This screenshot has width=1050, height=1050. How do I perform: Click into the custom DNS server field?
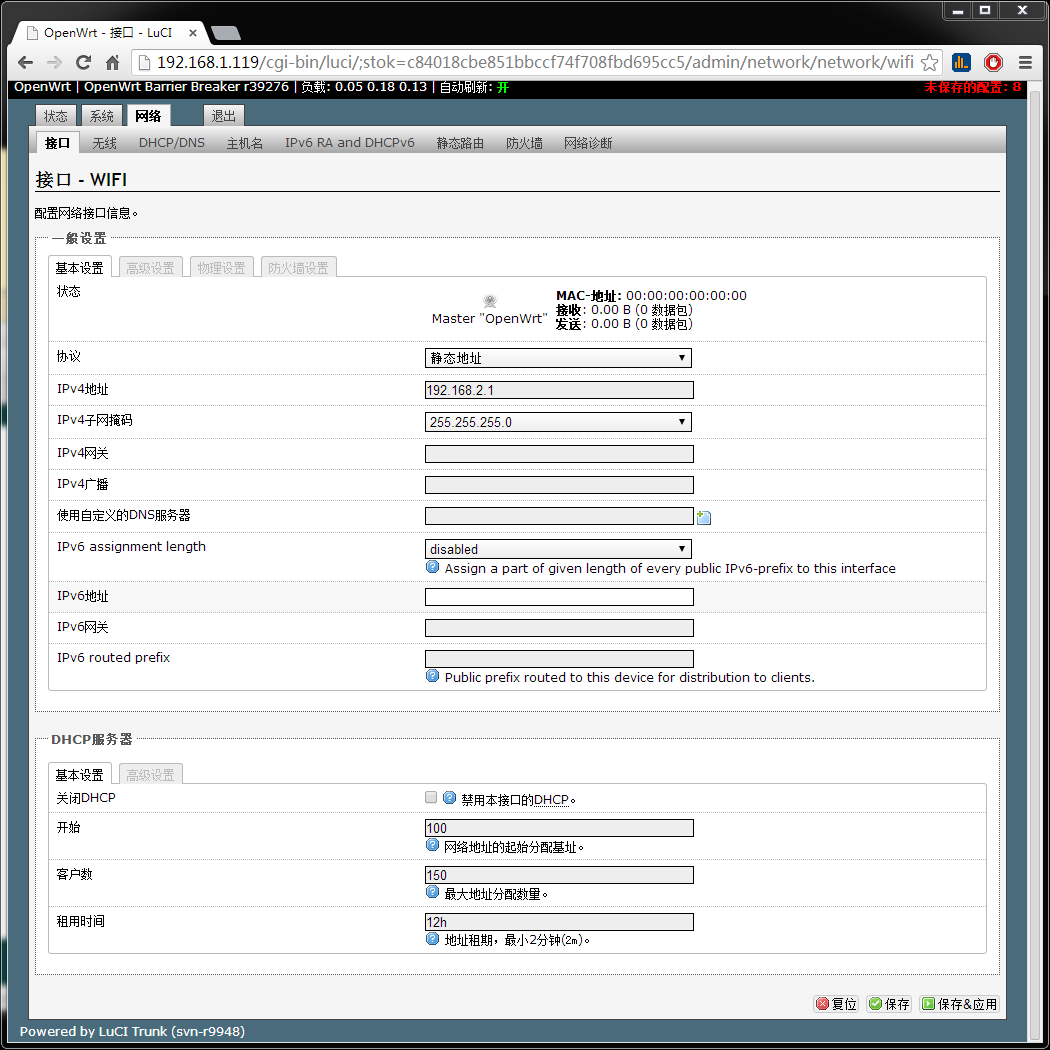click(x=559, y=516)
